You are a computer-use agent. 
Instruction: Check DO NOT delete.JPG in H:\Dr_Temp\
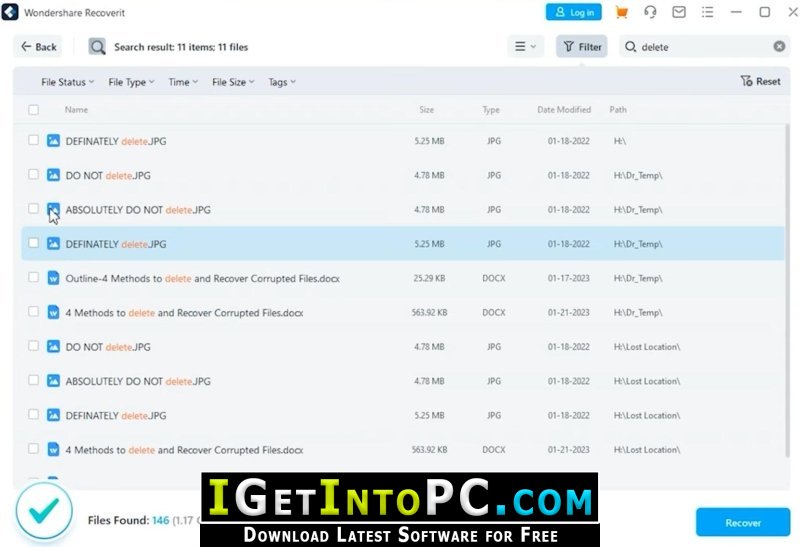click(x=34, y=175)
